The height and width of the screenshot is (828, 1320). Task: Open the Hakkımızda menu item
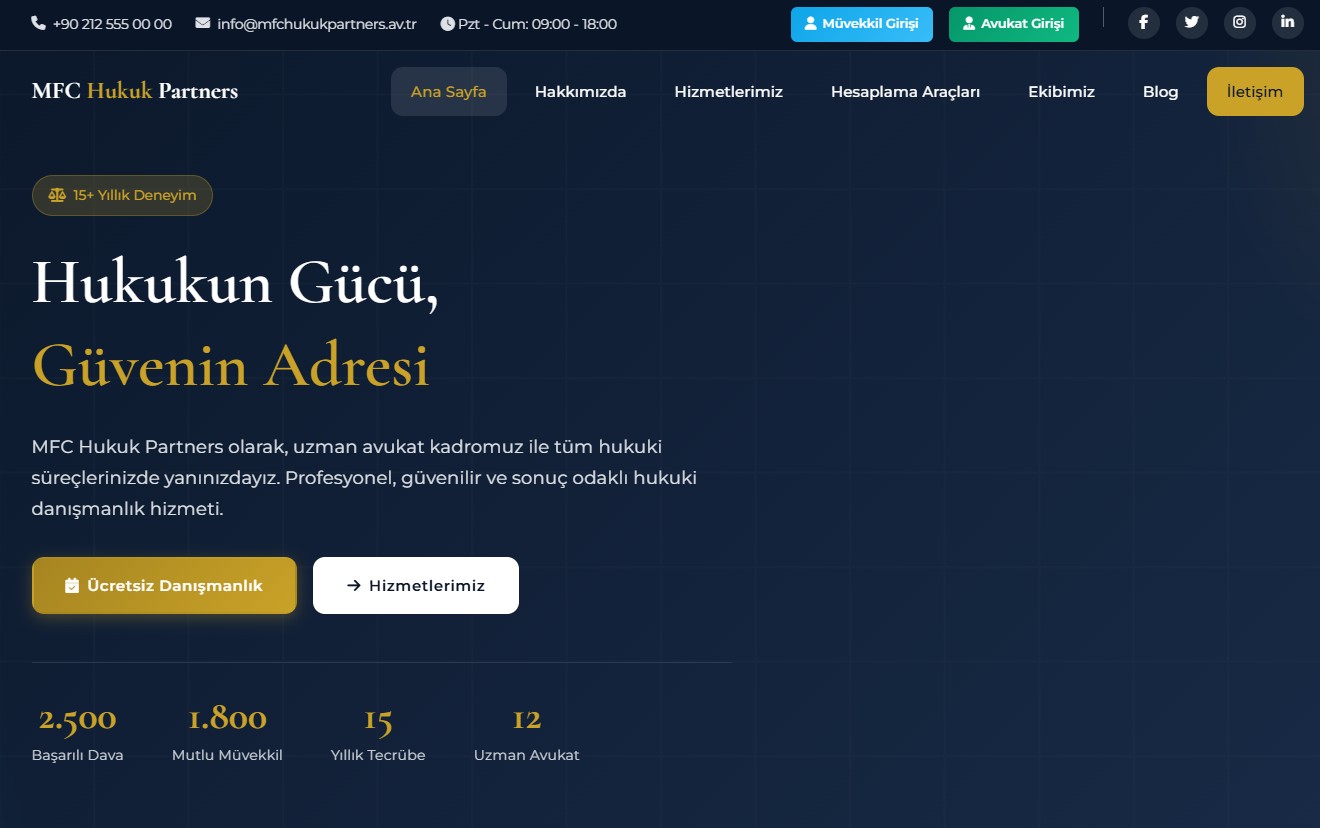coord(580,92)
